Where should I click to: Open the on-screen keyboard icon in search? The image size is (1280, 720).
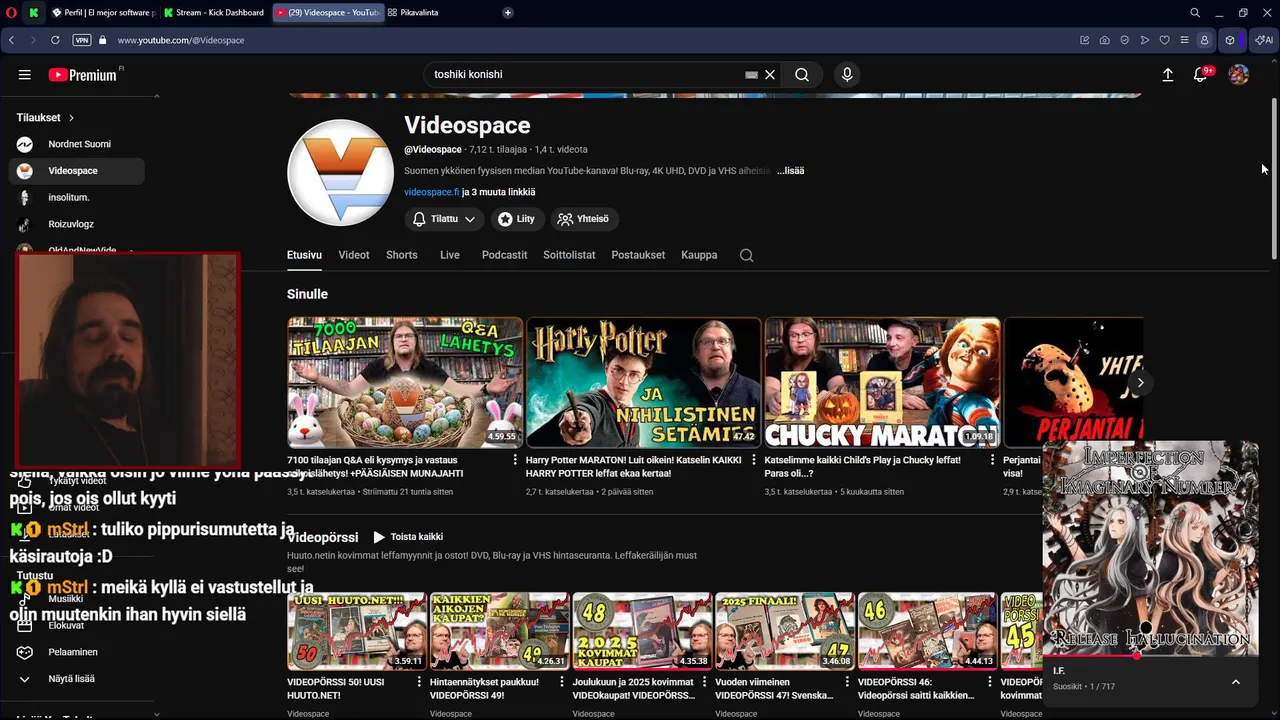(751, 75)
